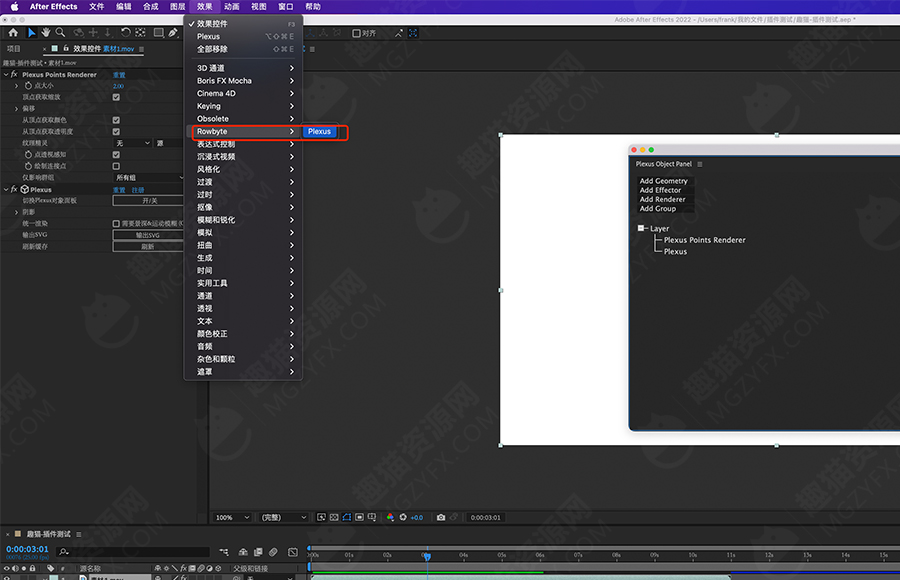The width and height of the screenshot is (900, 580).
Task: Enable the 绘制连接点 checkbox
Action: [x=116, y=166]
